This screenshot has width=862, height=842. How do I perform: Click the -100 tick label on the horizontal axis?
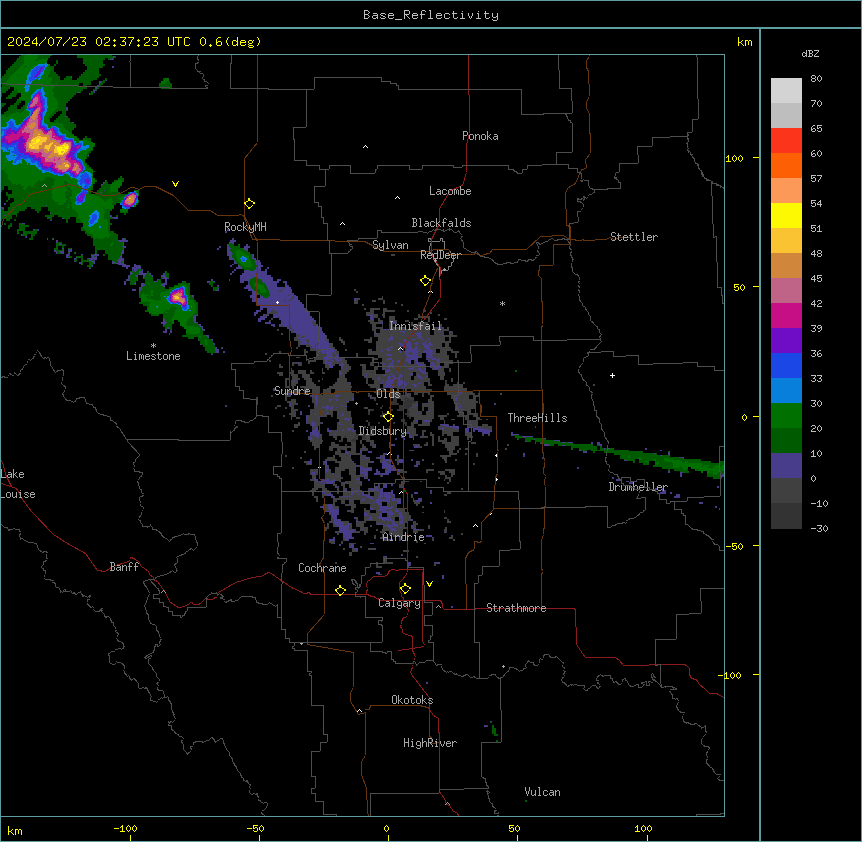[125, 828]
